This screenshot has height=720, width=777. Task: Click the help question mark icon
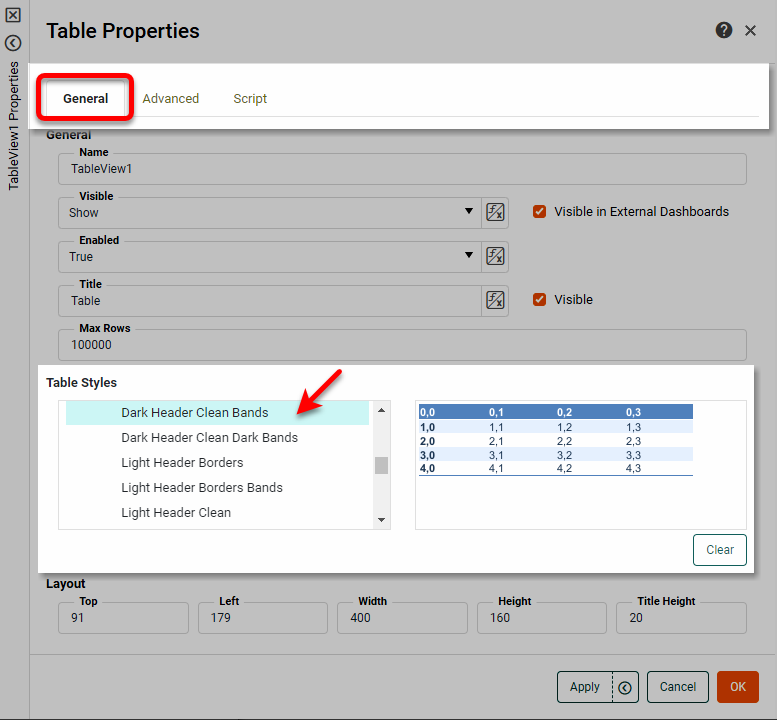[x=724, y=31]
